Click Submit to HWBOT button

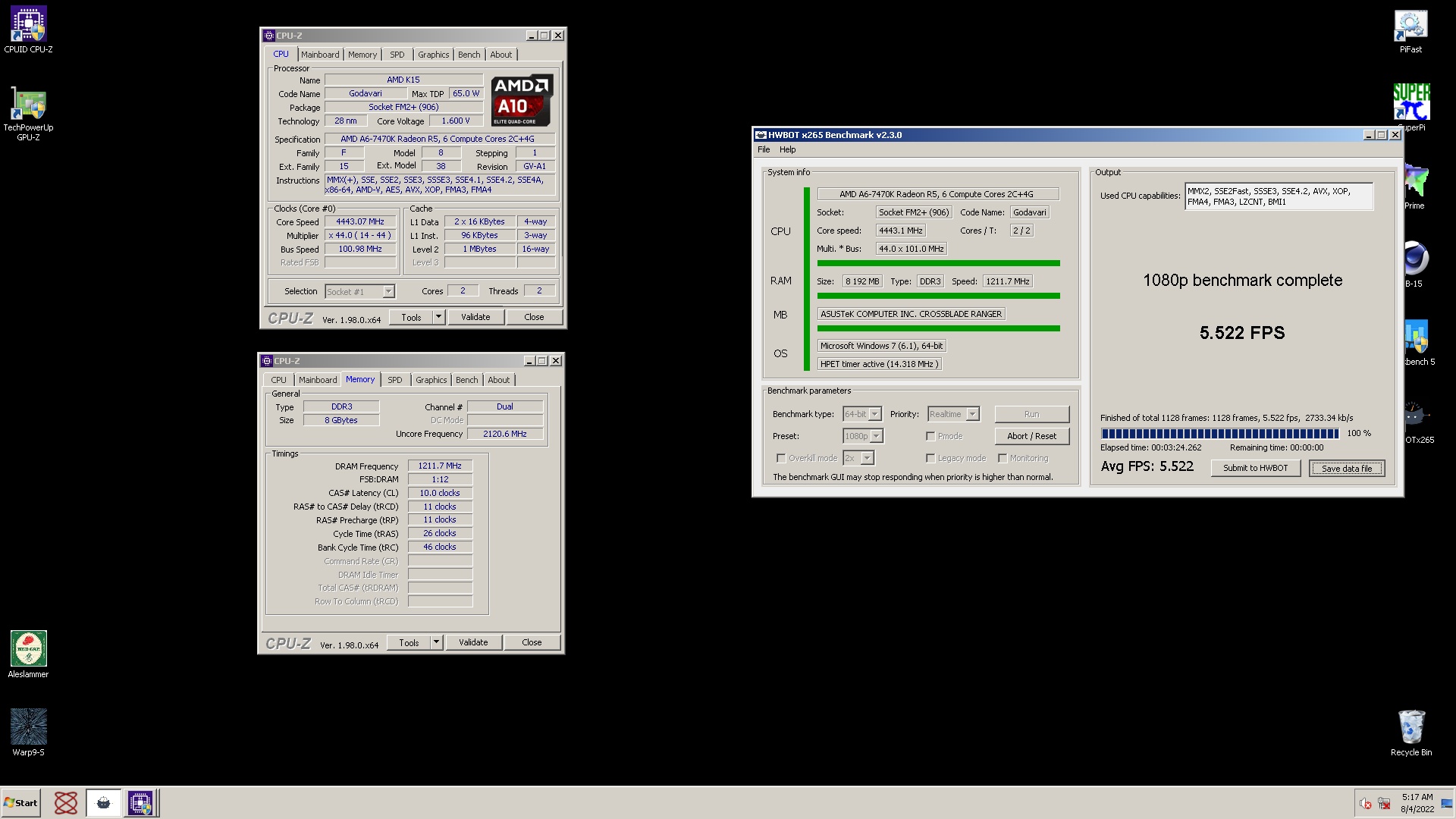[x=1255, y=468]
